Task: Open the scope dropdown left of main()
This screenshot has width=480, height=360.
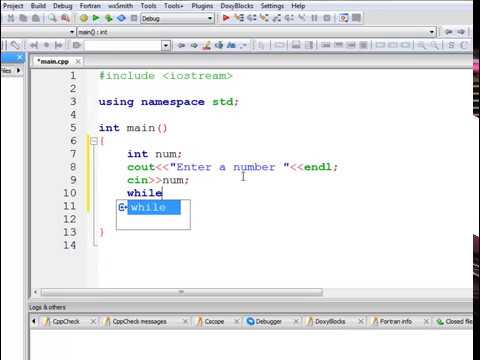Action: coord(72,32)
